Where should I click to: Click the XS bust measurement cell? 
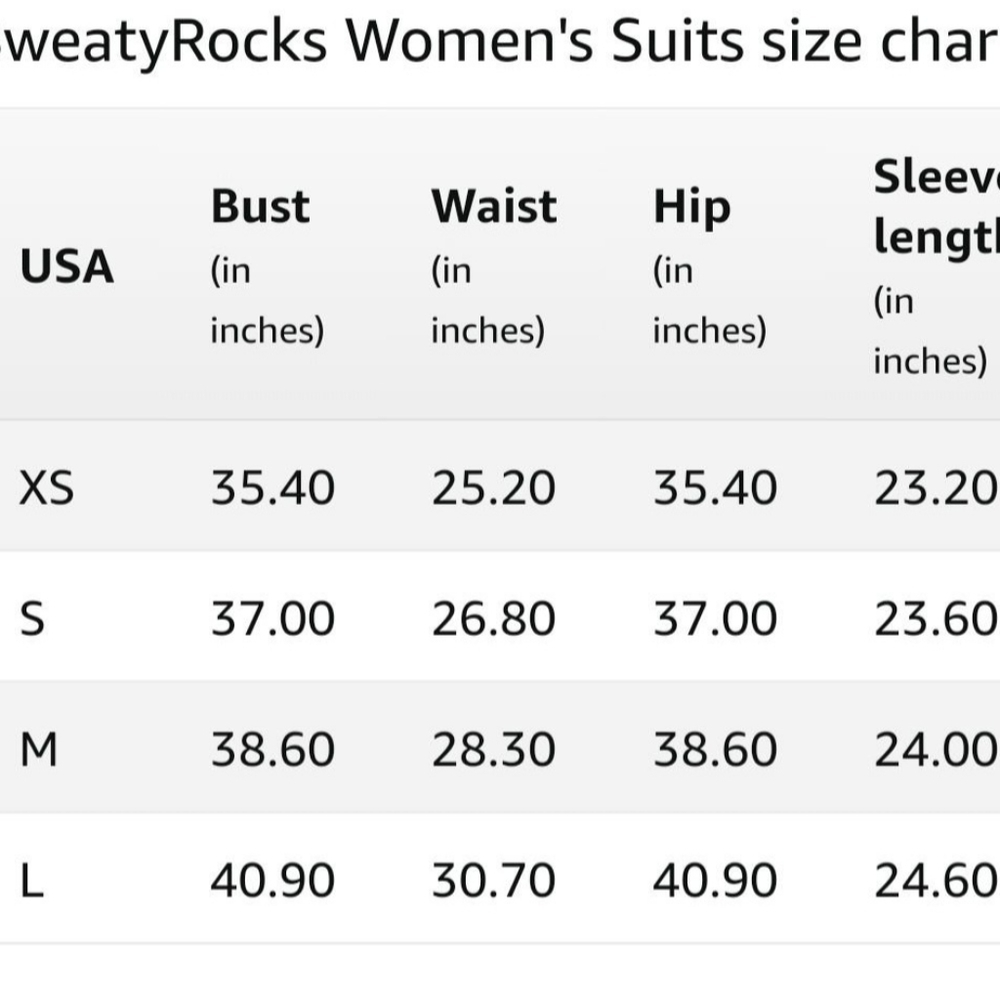pyautogui.click(x=272, y=488)
